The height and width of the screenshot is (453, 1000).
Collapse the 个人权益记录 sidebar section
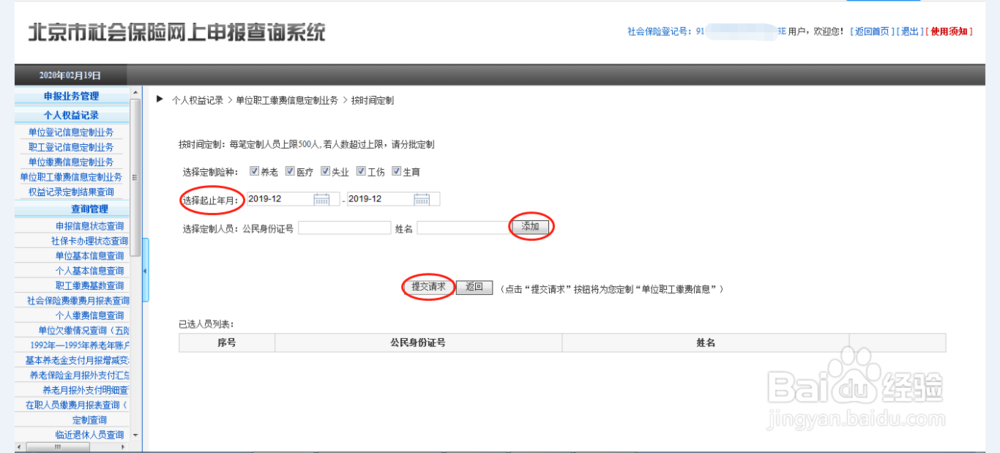point(71,115)
